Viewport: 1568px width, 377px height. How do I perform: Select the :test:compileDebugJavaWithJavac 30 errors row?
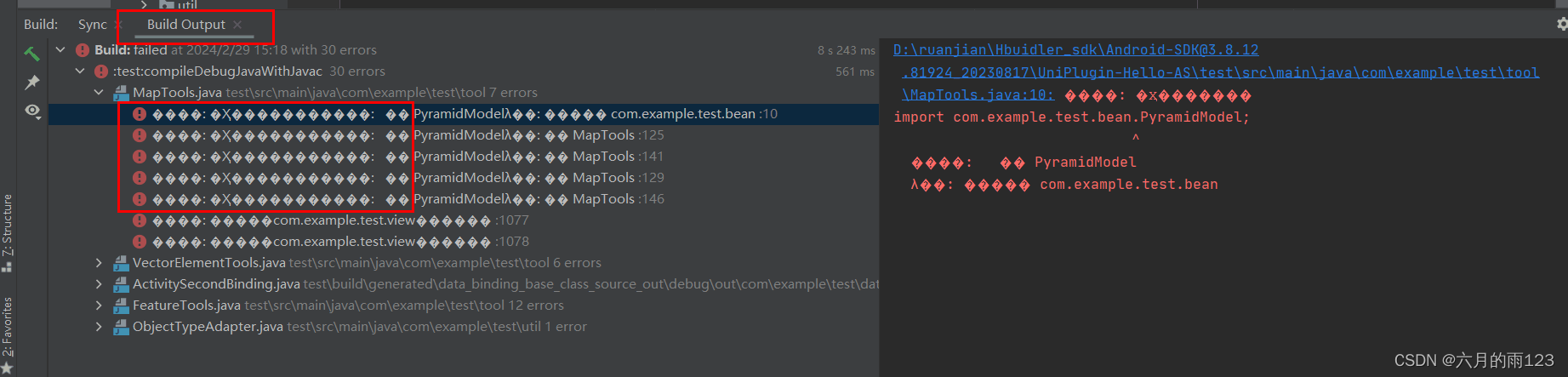464,71
